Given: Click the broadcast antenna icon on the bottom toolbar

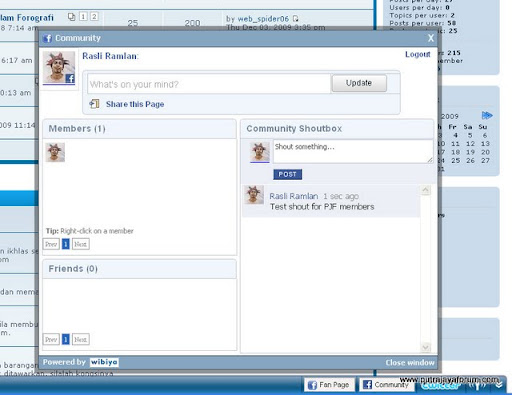Looking at the screenshot, I should tap(477, 386).
